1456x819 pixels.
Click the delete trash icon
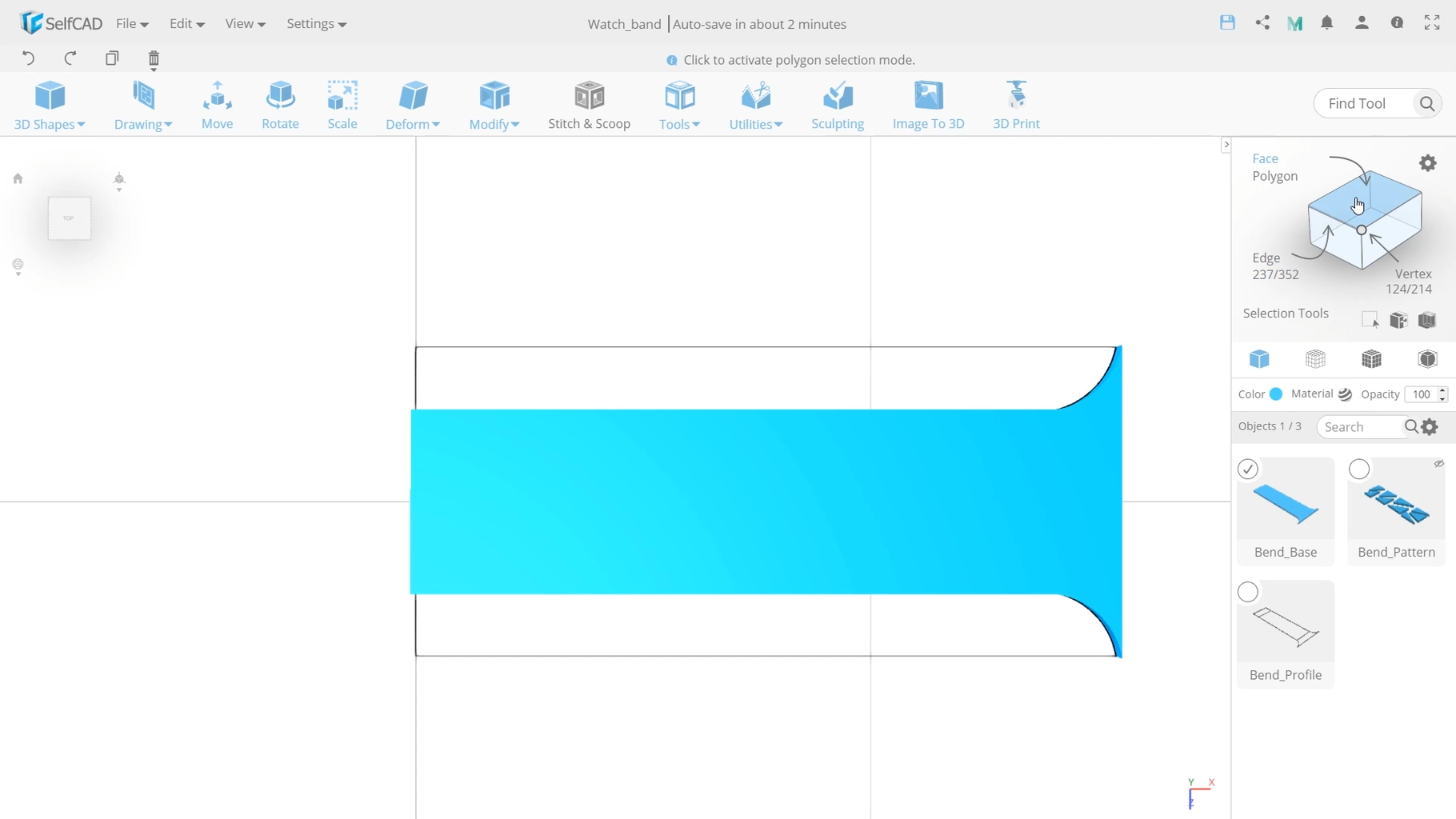pyautogui.click(x=154, y=59)
